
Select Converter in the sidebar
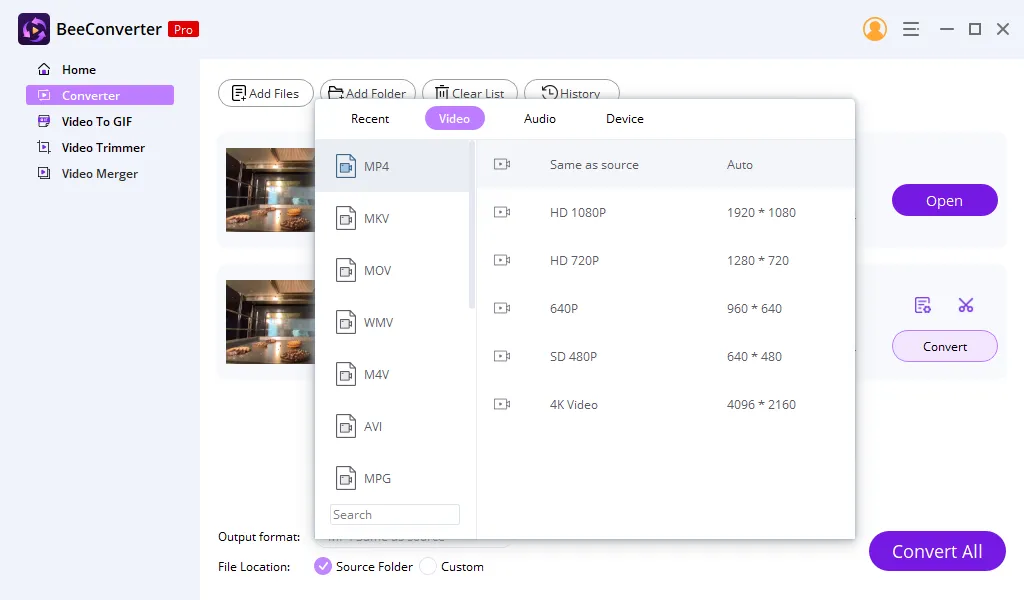pos(100,95)
